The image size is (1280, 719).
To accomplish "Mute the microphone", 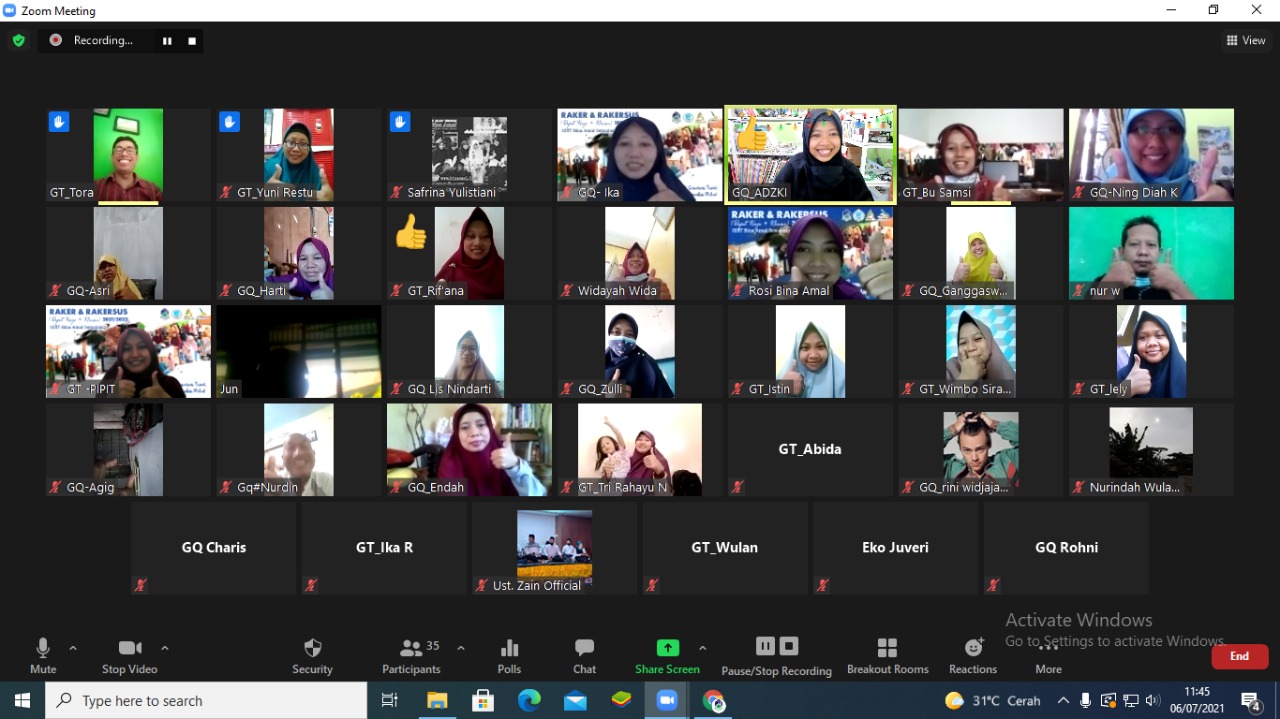I will click(43, 655).
